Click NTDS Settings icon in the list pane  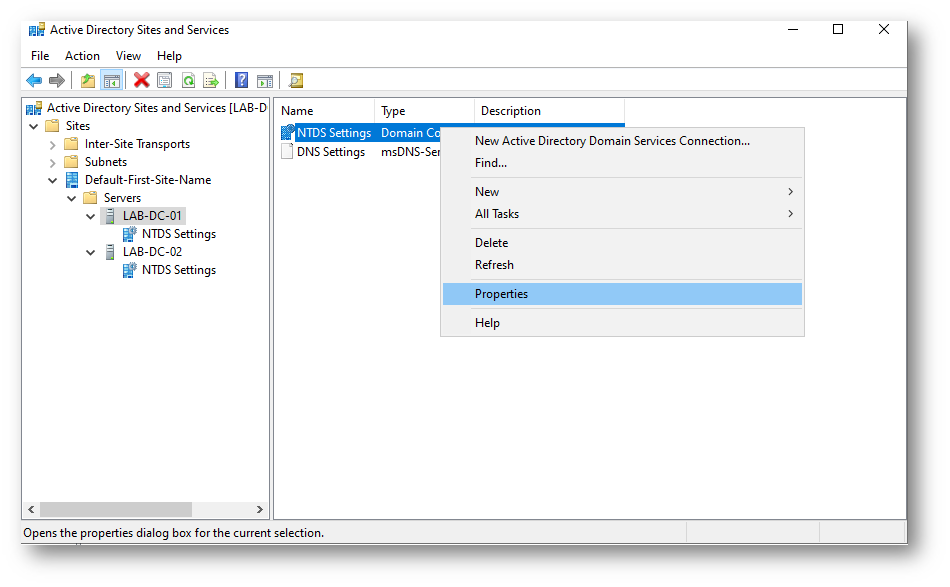288,133
